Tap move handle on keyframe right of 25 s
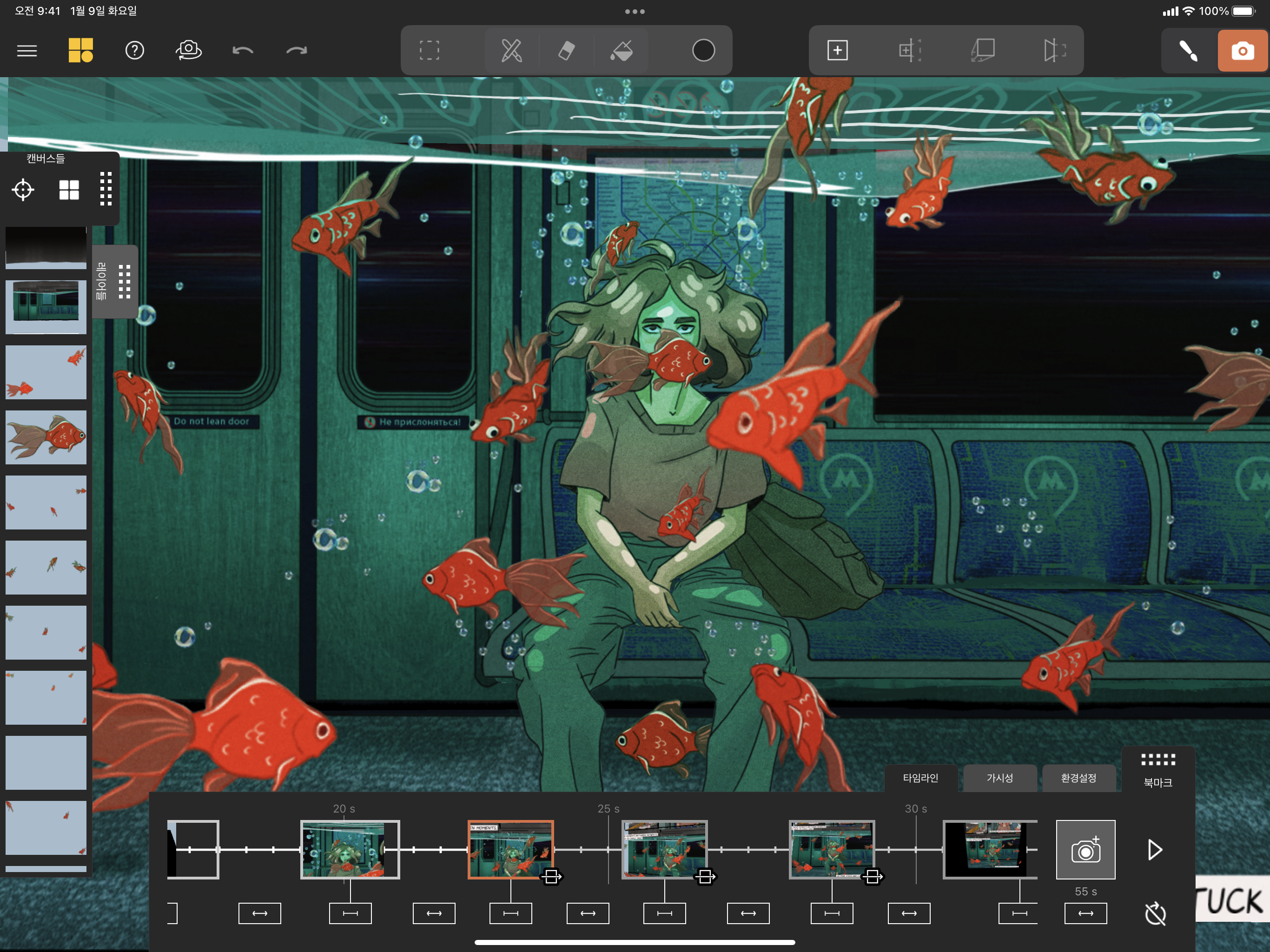Screen dimensions: 1270x952 click(705, 876)
